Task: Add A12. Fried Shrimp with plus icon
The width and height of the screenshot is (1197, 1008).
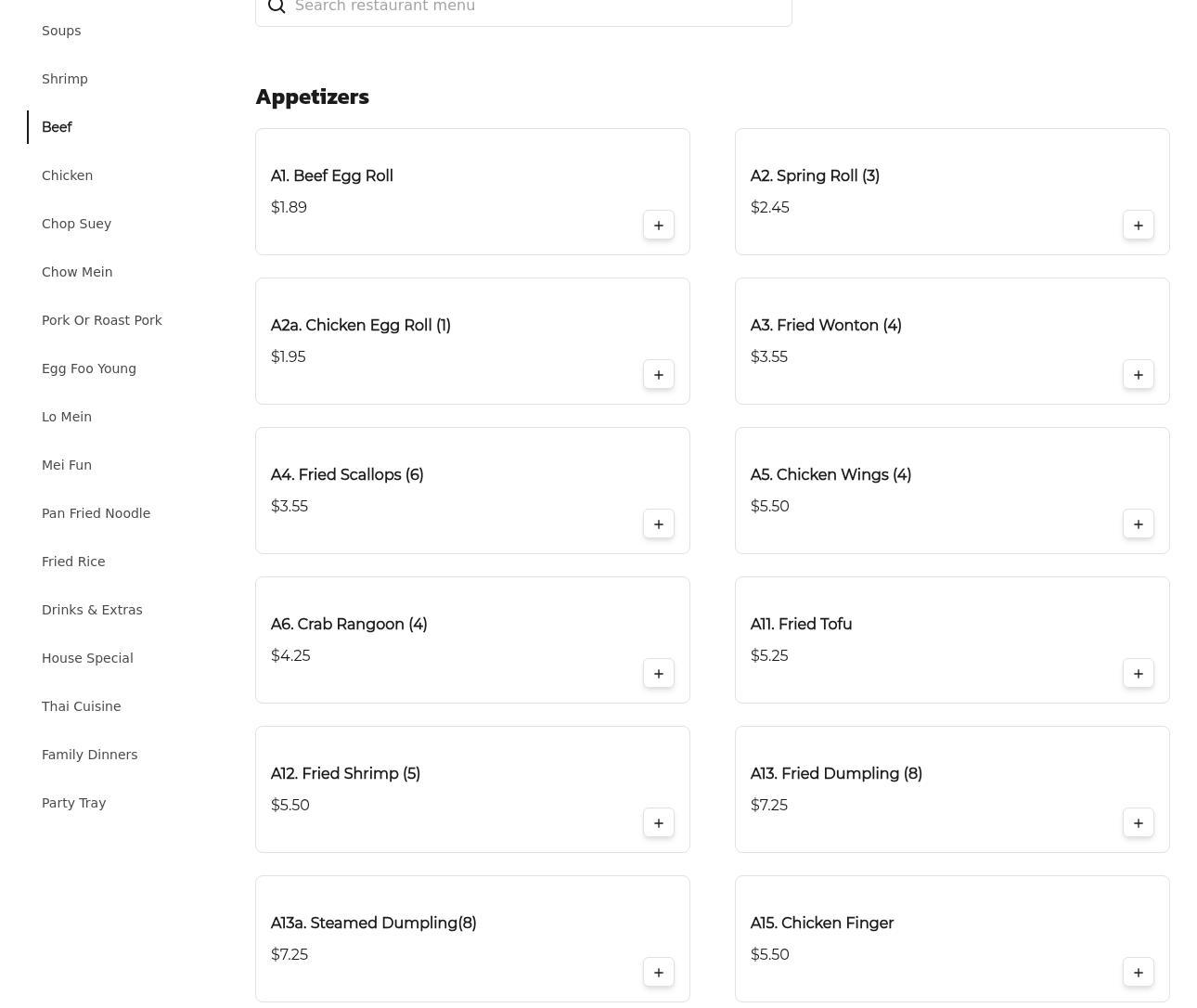Action: click(659, 823)
